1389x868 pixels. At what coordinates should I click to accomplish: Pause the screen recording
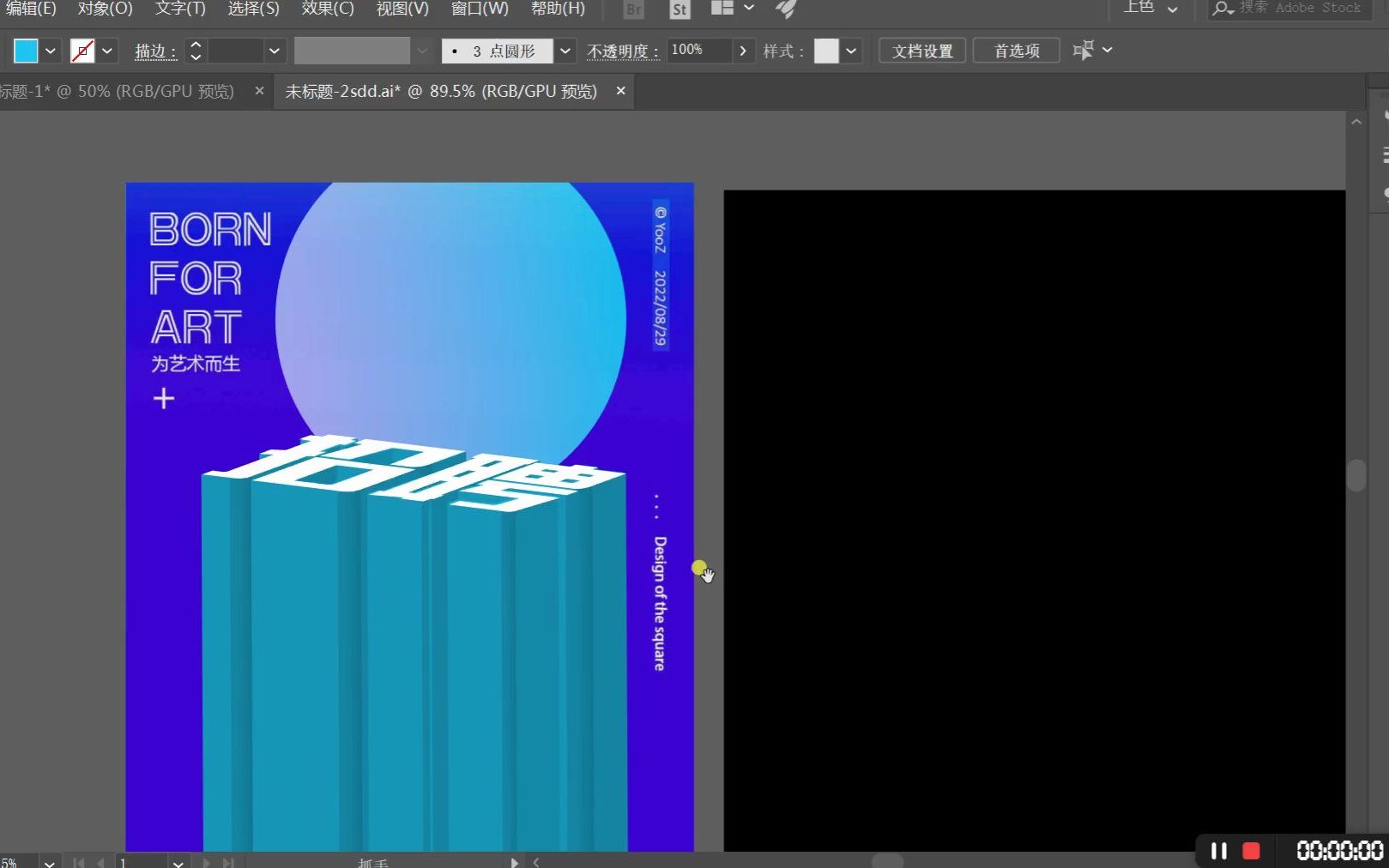click(1218, 851)
